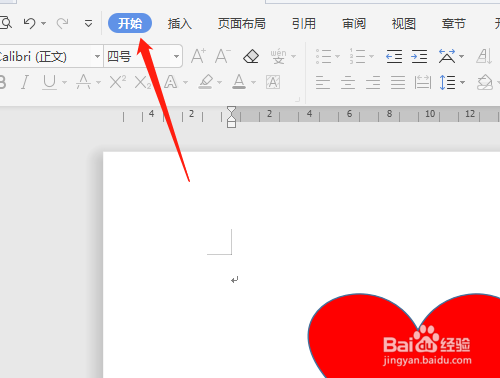Click the decrease indent icon
The width and height of the screenshot is (500, 378).
pos(394,56)
